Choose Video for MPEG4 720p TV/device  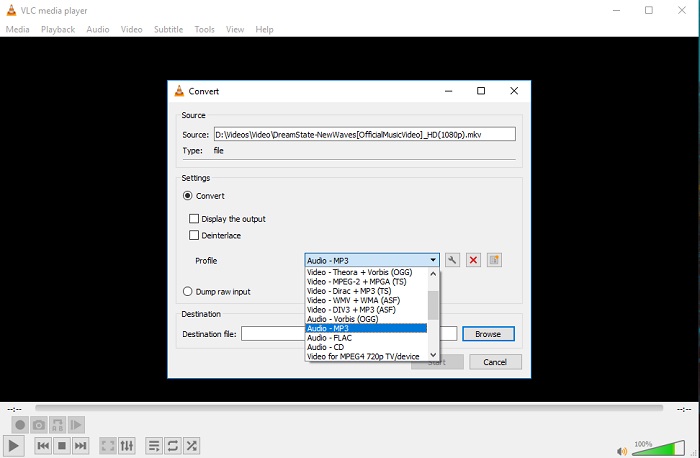(x=366, y=357)
